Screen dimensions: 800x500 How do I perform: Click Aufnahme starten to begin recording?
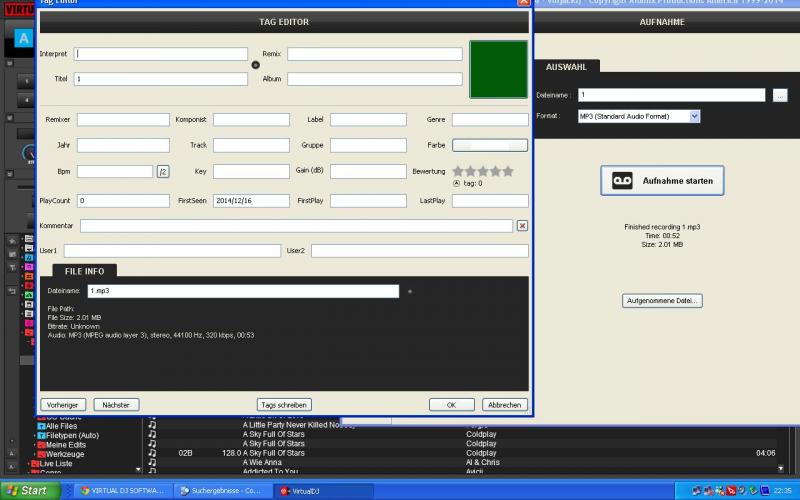662,180
